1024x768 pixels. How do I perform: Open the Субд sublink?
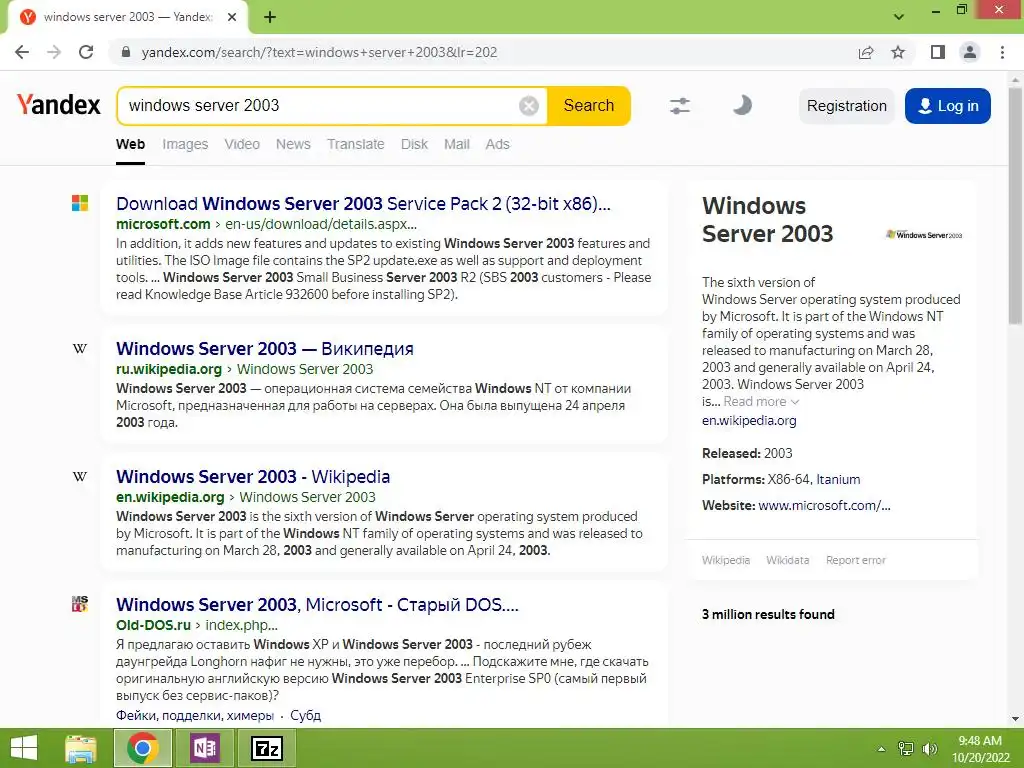(x=305, y=715)
